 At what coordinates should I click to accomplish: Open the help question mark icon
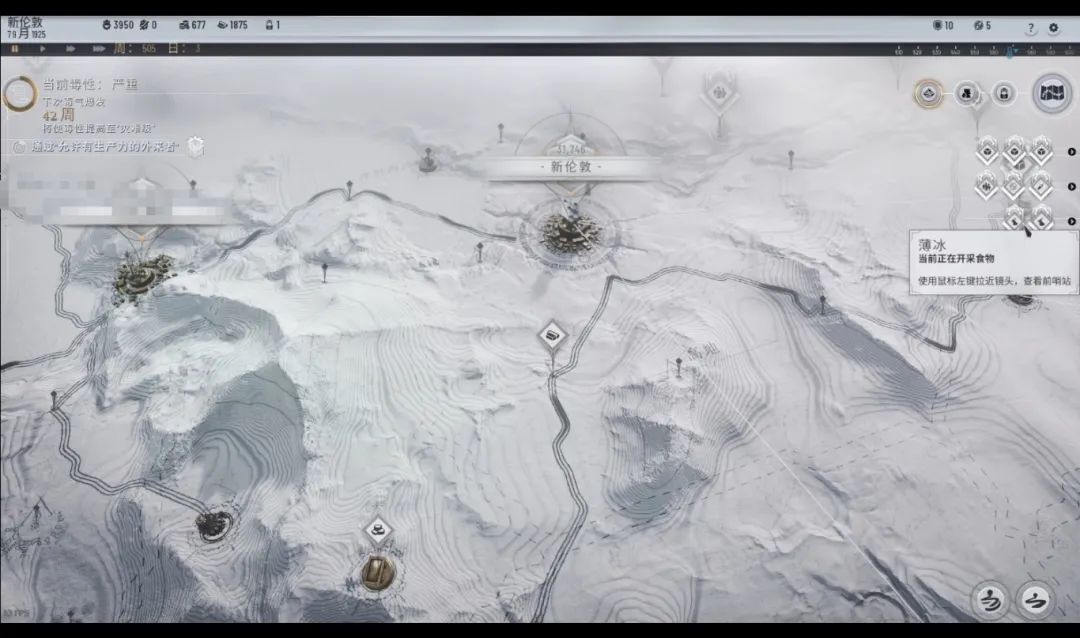click(1030, 28)
